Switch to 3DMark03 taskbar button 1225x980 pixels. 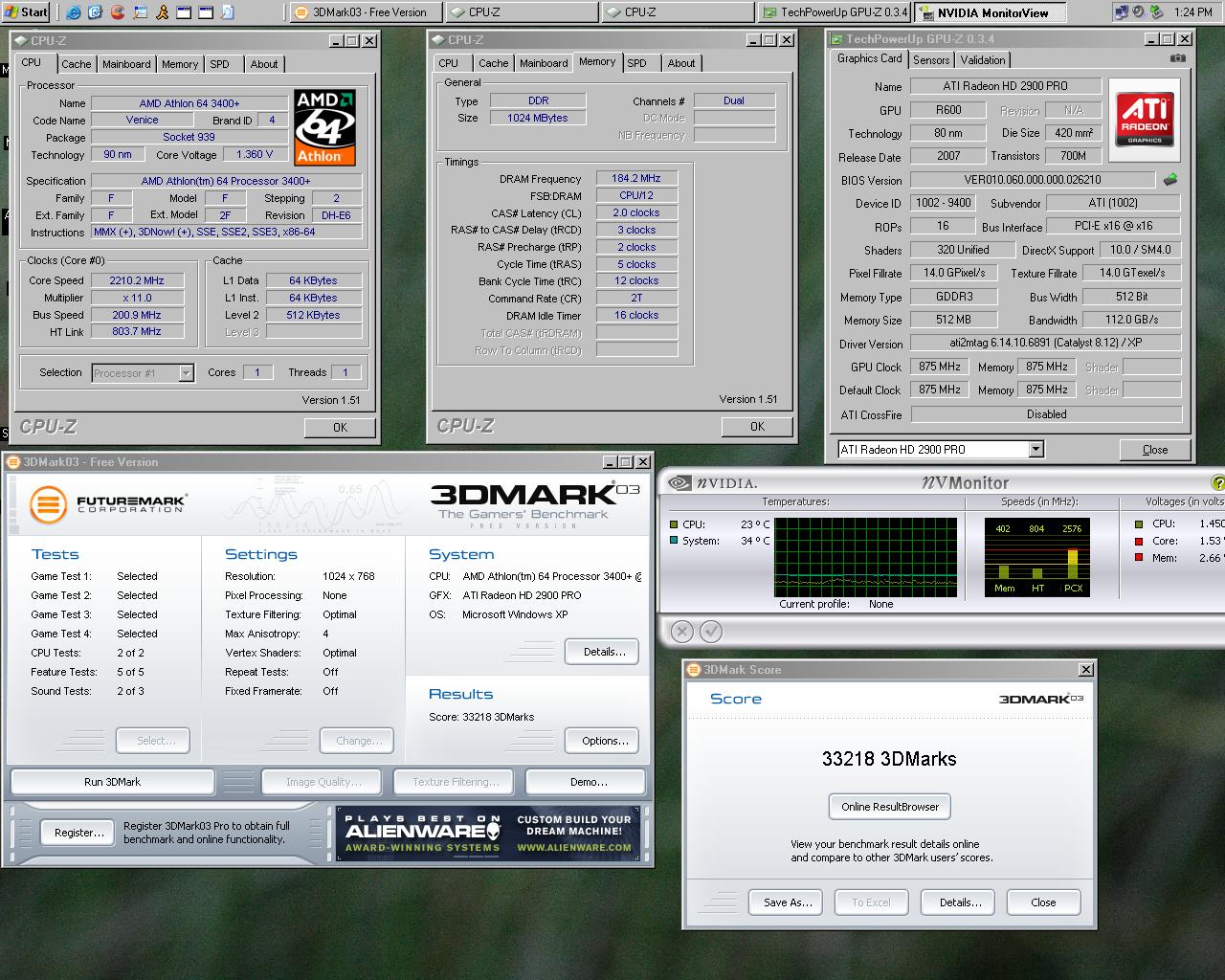pos(364,12)
